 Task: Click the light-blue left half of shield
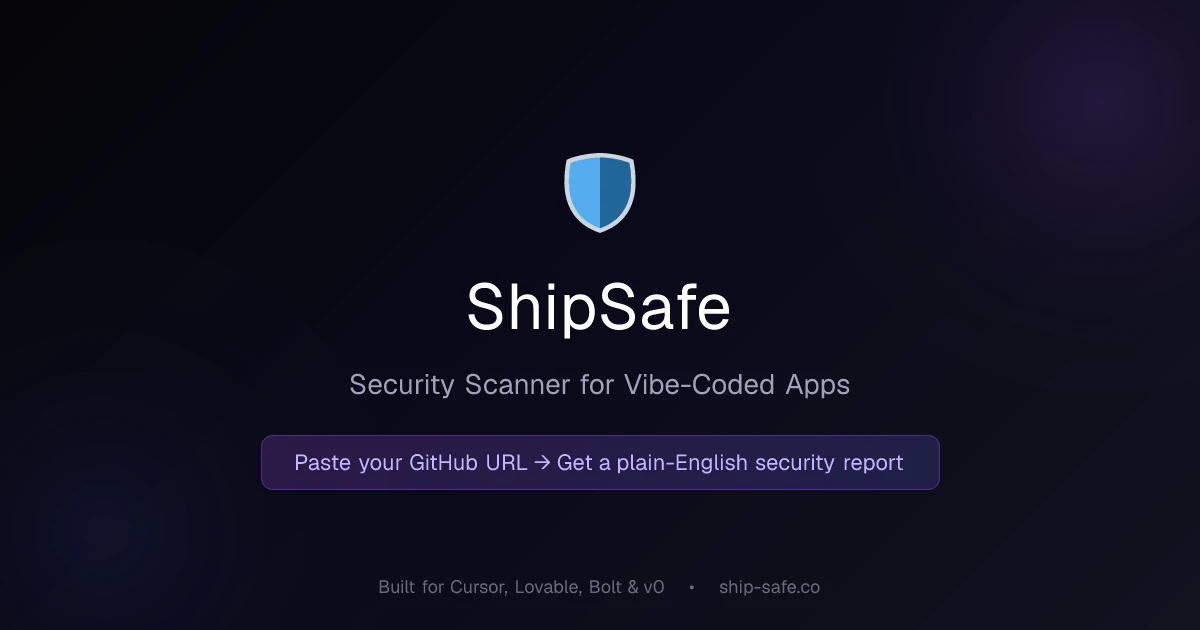[584, 190]
